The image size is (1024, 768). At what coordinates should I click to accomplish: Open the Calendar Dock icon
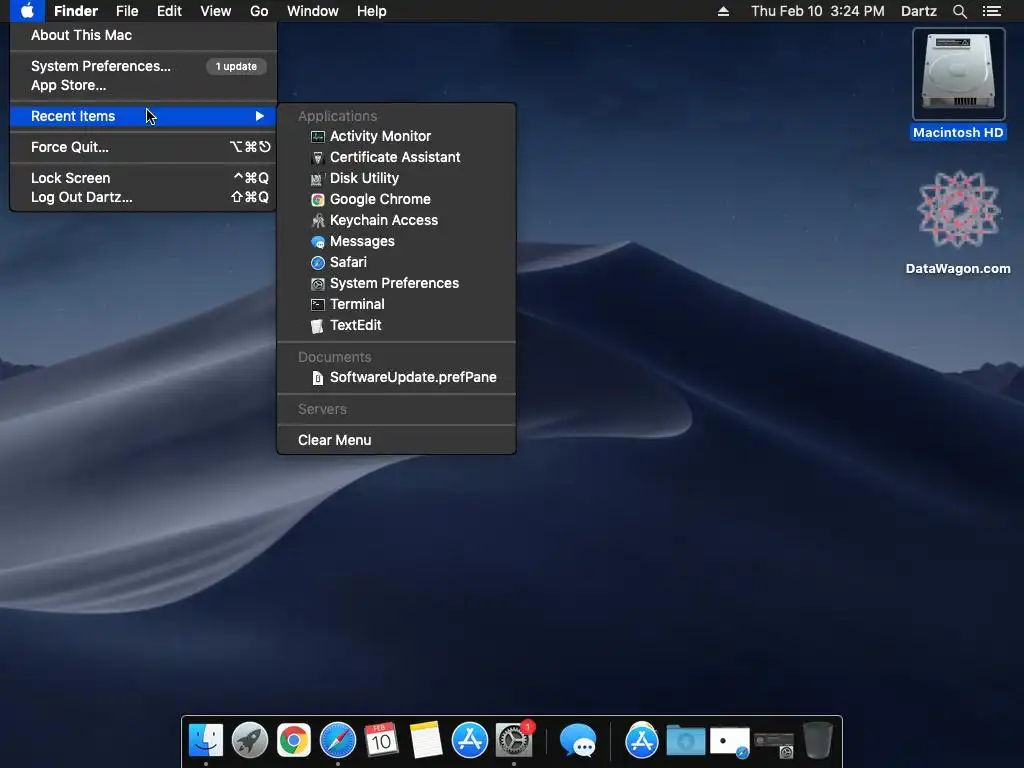[x=381, y=741]
